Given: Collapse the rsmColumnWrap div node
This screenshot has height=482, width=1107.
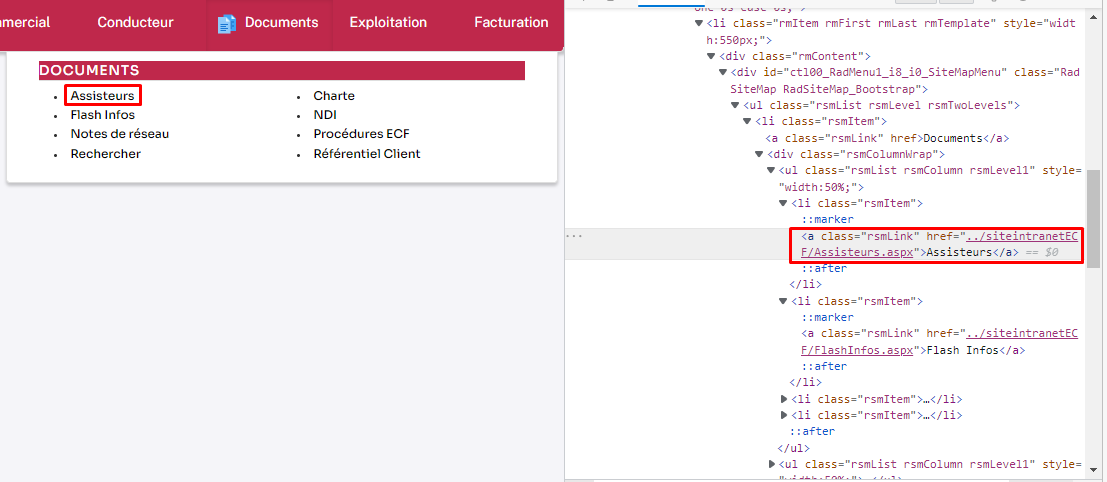Looking at the screenshot, I should coord(759,154).
